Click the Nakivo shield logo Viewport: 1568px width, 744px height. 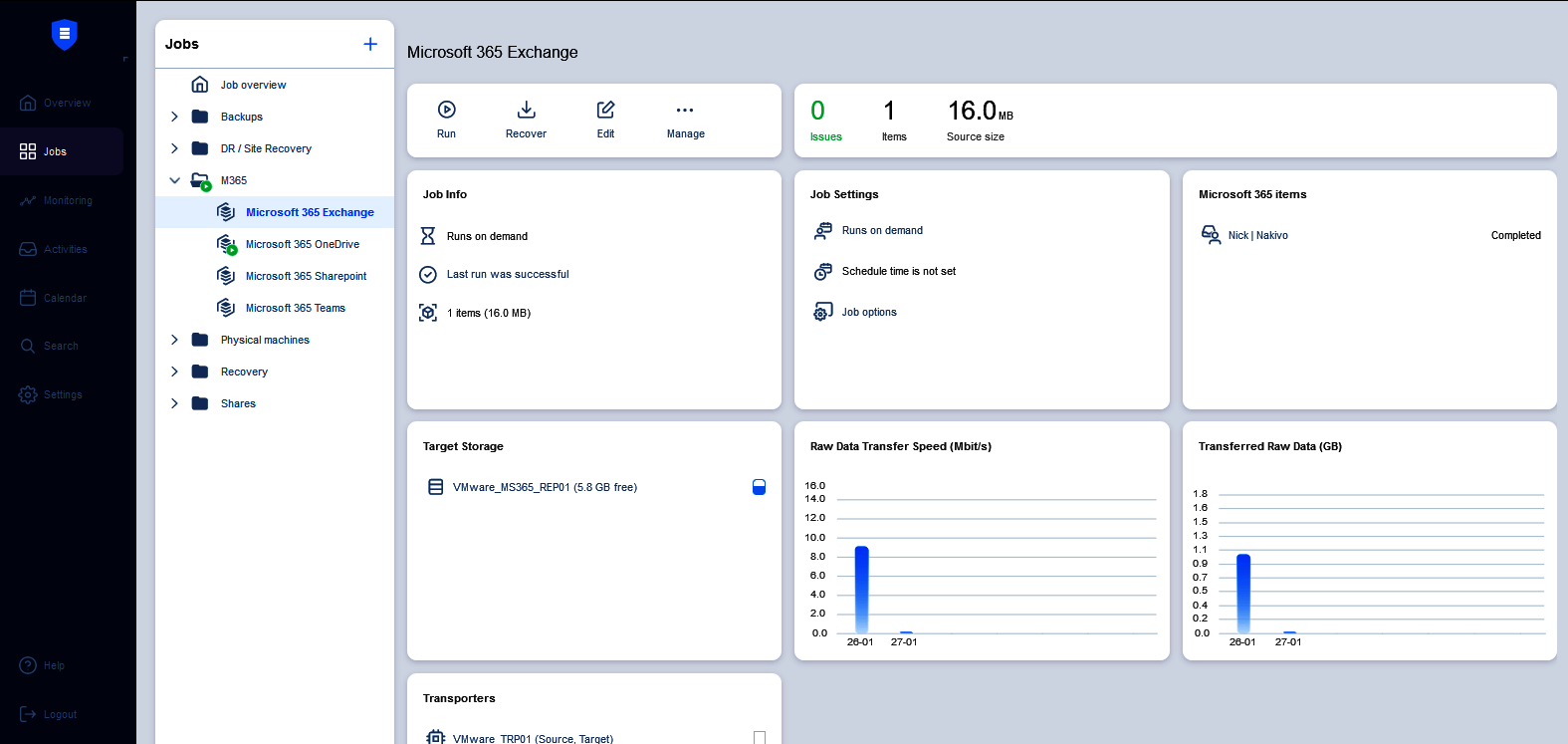click(x=65, y=35)
